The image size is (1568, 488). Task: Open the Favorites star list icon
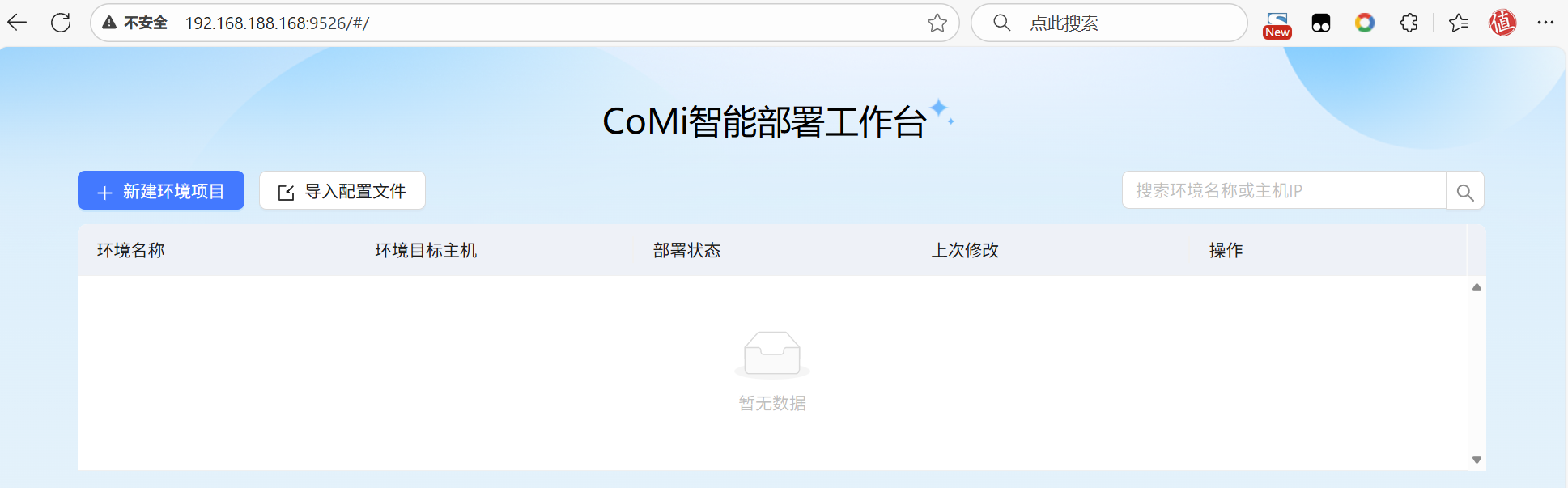coord(1459,23)
